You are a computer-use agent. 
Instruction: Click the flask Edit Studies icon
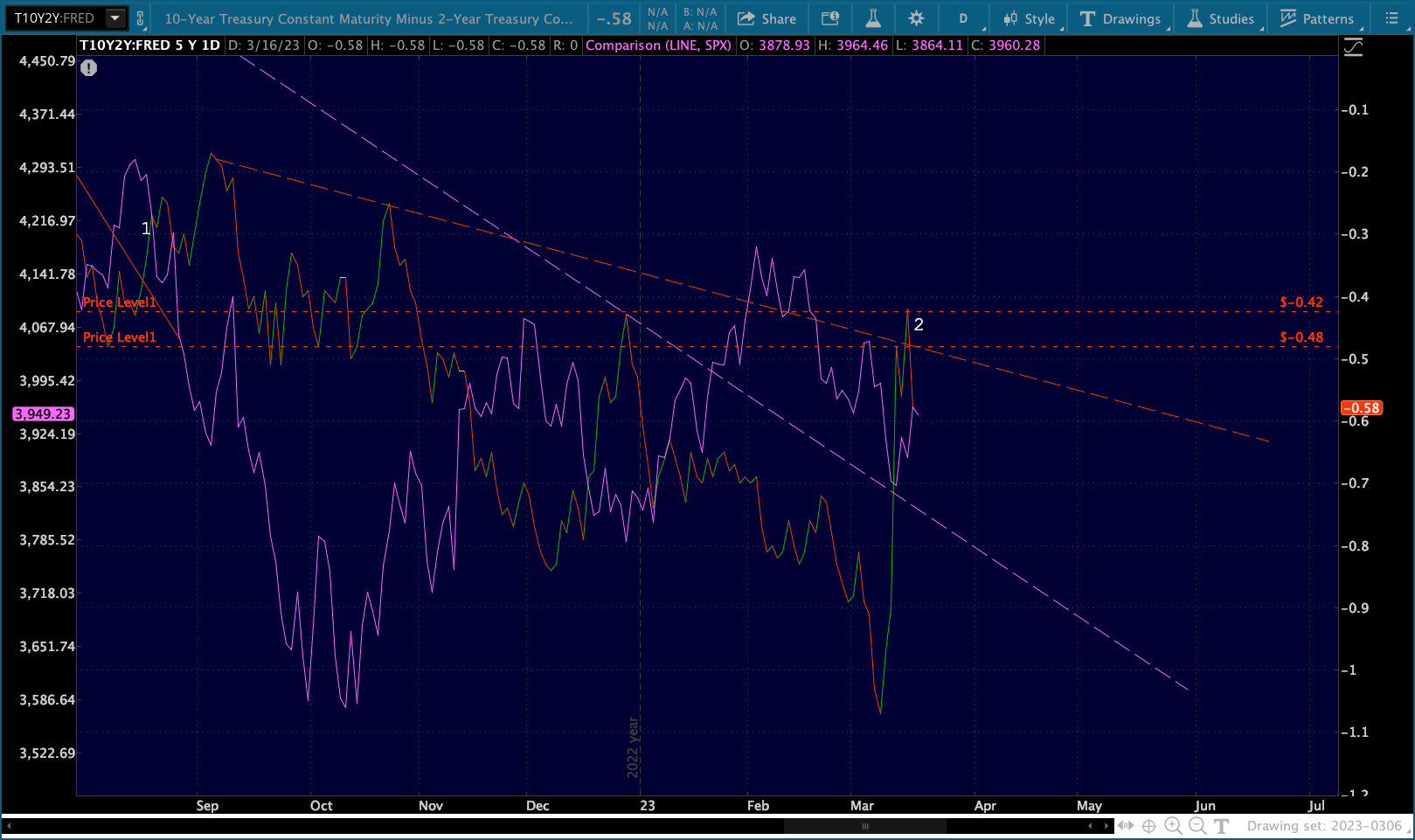point(872,18)
